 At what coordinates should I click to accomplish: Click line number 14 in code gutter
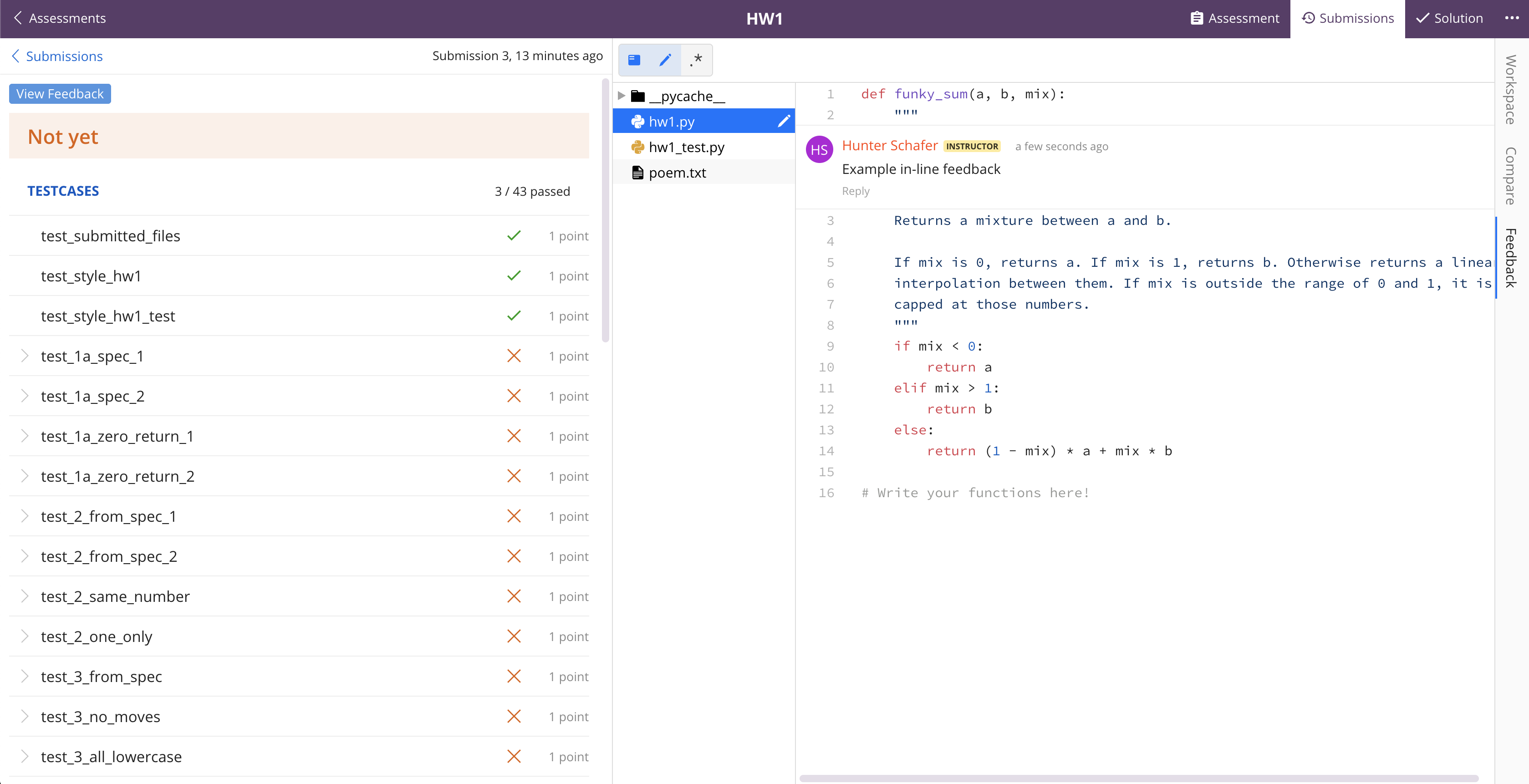(x=826, y=451)
